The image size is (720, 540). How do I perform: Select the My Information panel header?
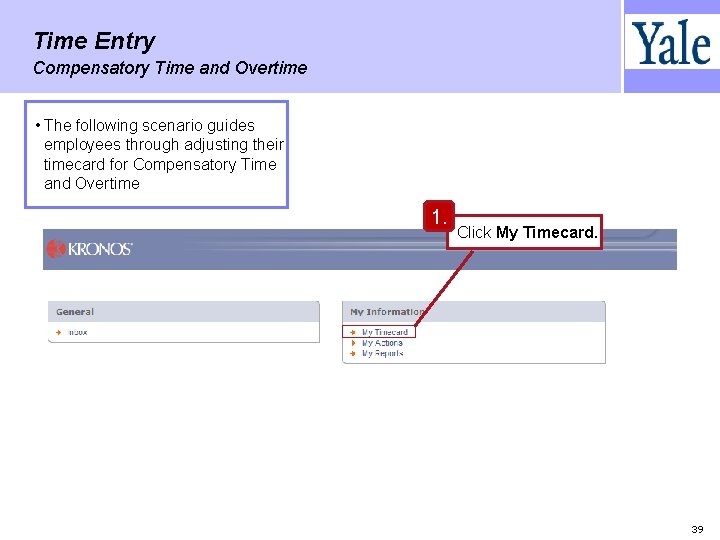tap(473, 312)
